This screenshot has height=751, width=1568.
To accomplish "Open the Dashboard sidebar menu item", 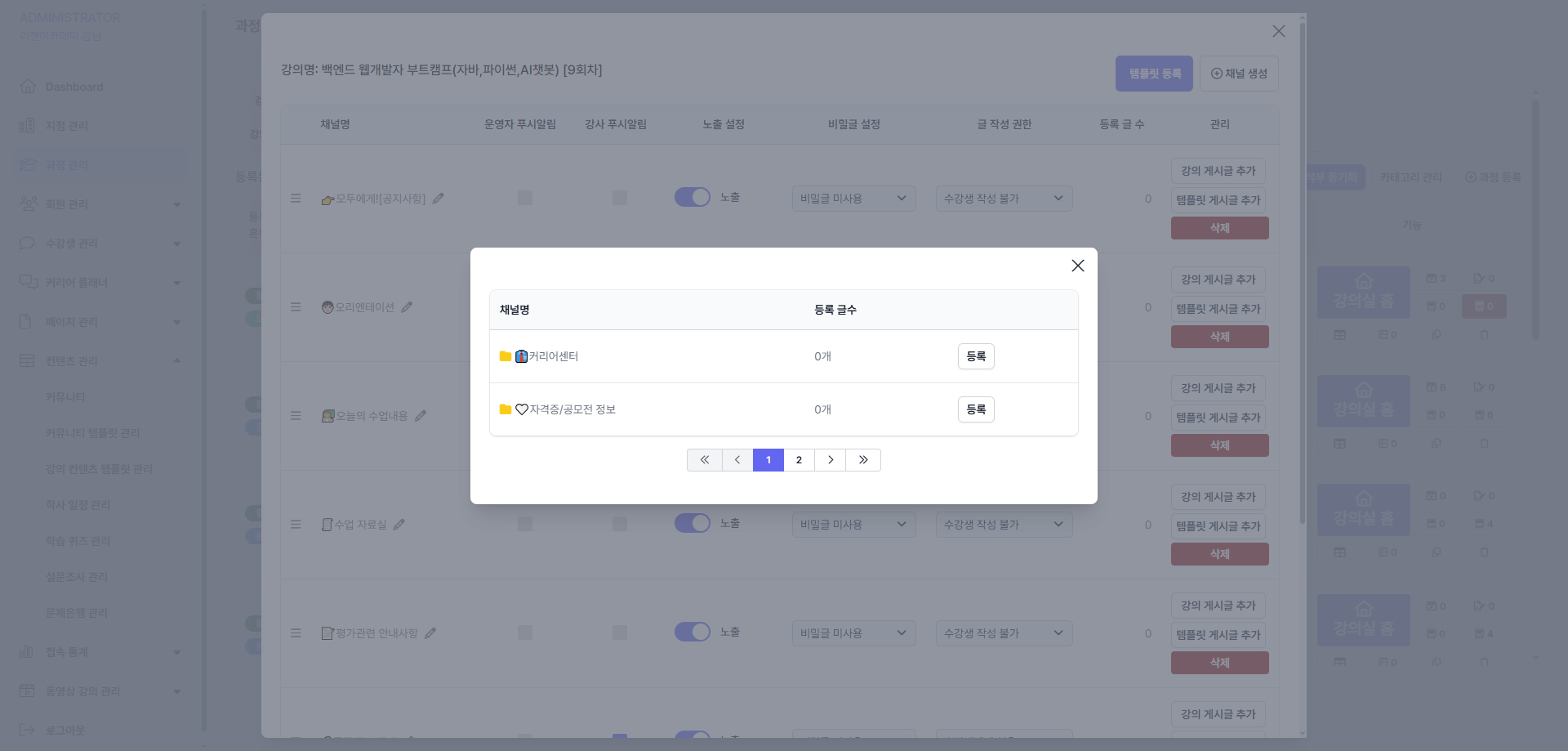I will (74, 87).
